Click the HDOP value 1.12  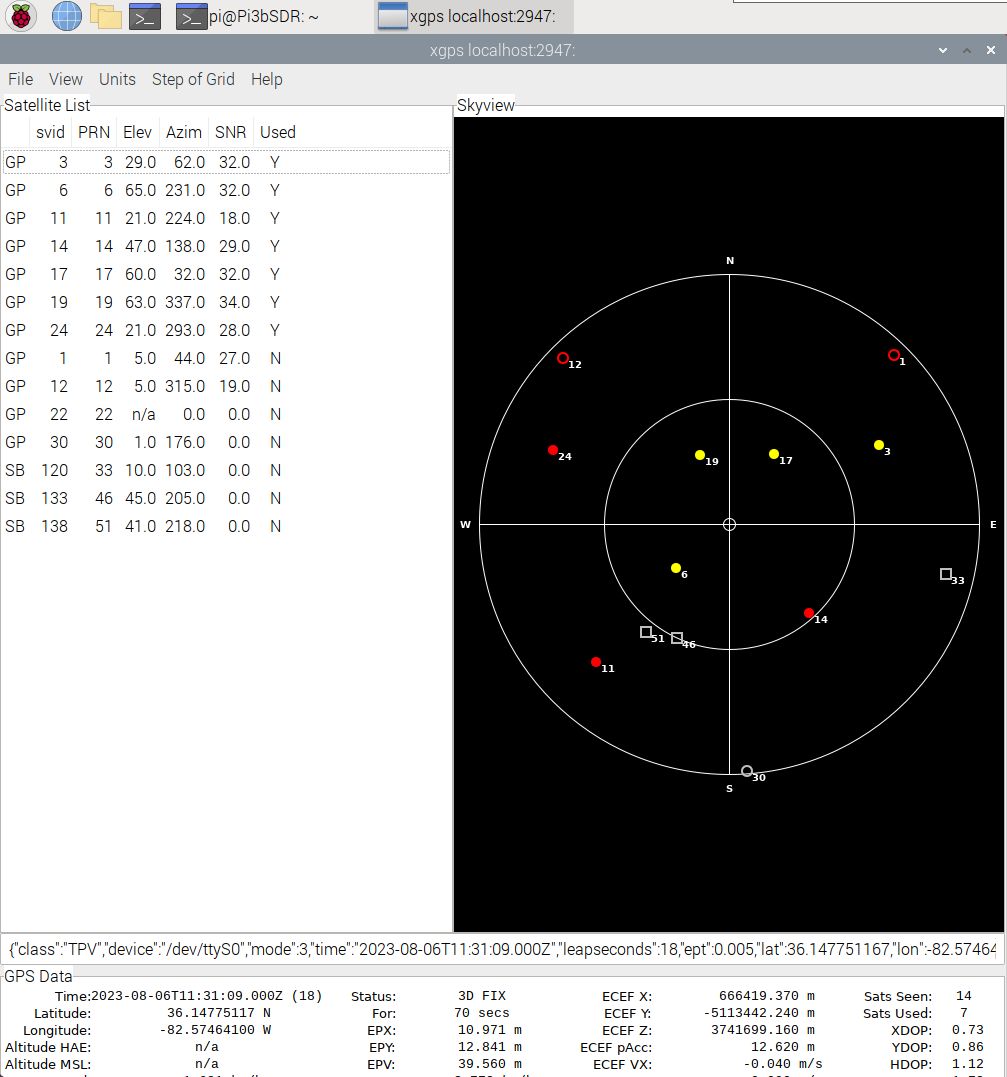967,1065
